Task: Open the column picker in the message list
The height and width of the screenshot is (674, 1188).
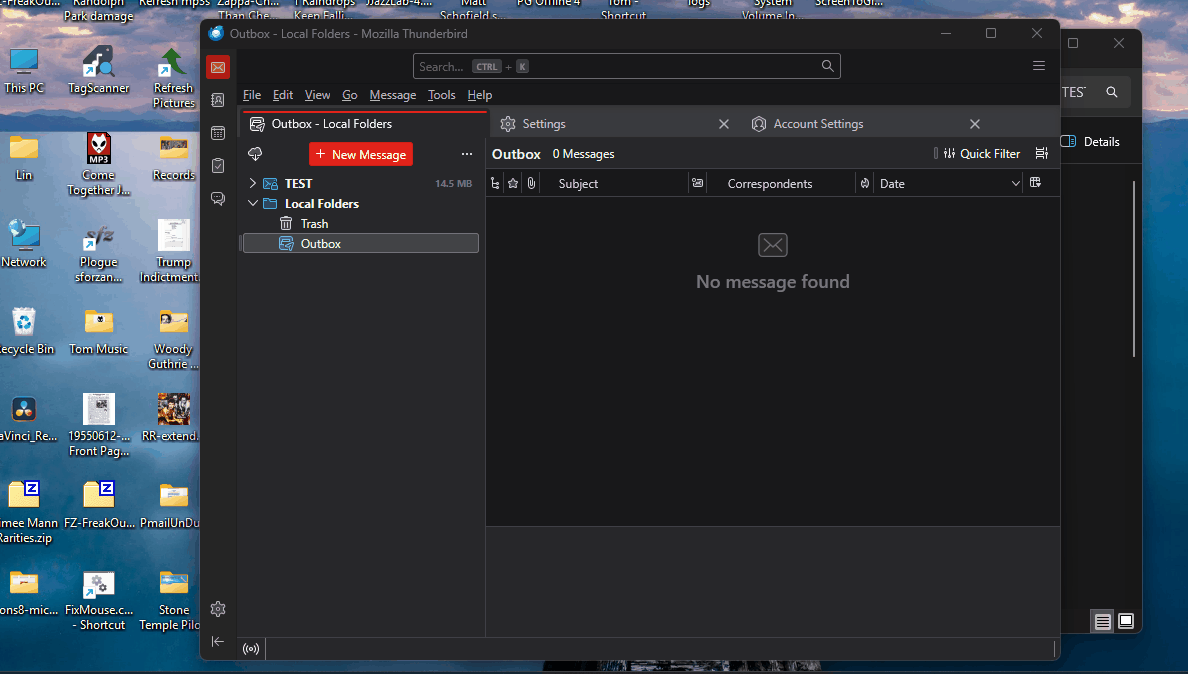Action: coord(1035,183)
